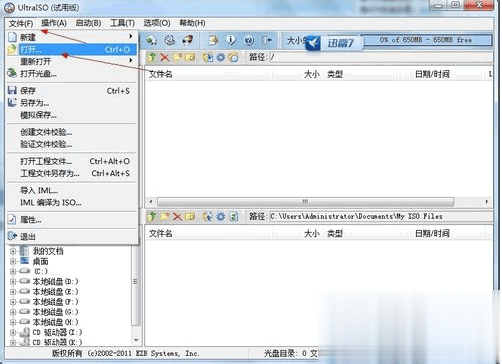Choose 保存 in the File menu
The width and height of the screenshot is (502, 364).
pos(72,91)
